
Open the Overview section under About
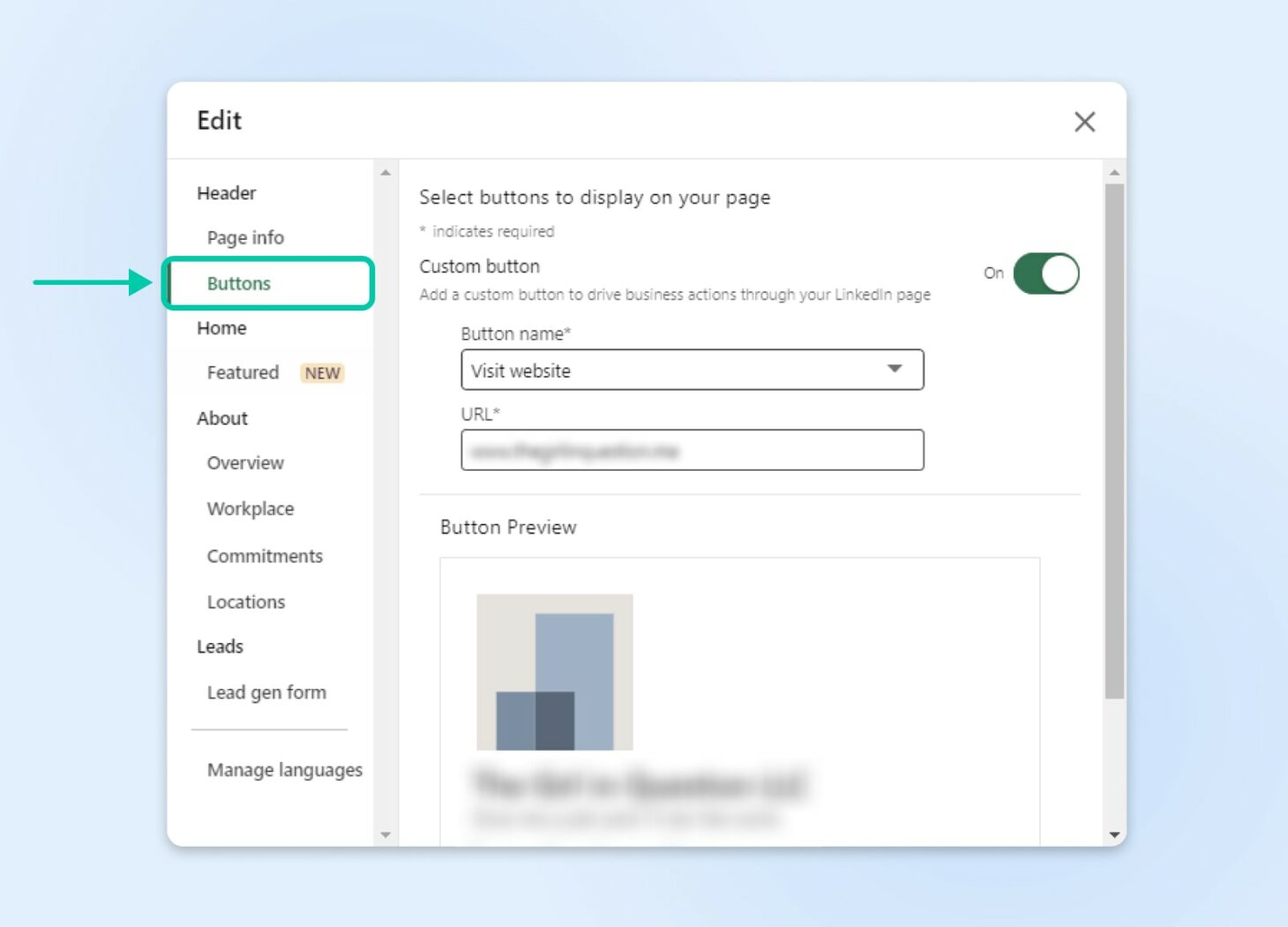[244, 463]
